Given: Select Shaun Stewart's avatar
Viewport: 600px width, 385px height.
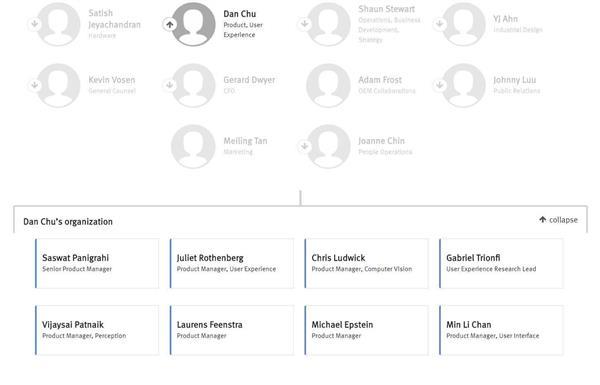Looking at the screenshot, I should pos(328,24).
